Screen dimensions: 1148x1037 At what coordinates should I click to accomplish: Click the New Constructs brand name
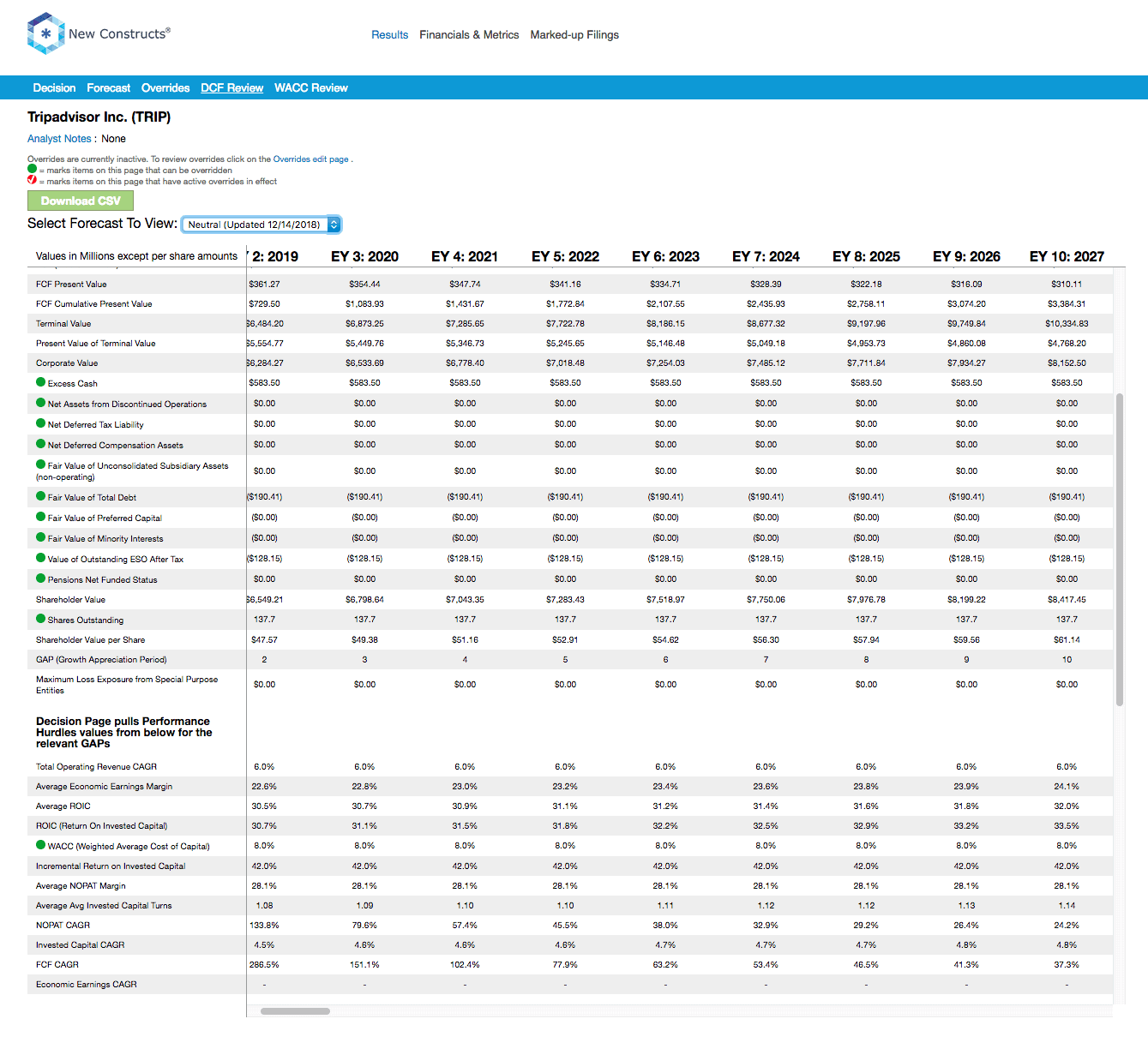click(x=119, y=33)
